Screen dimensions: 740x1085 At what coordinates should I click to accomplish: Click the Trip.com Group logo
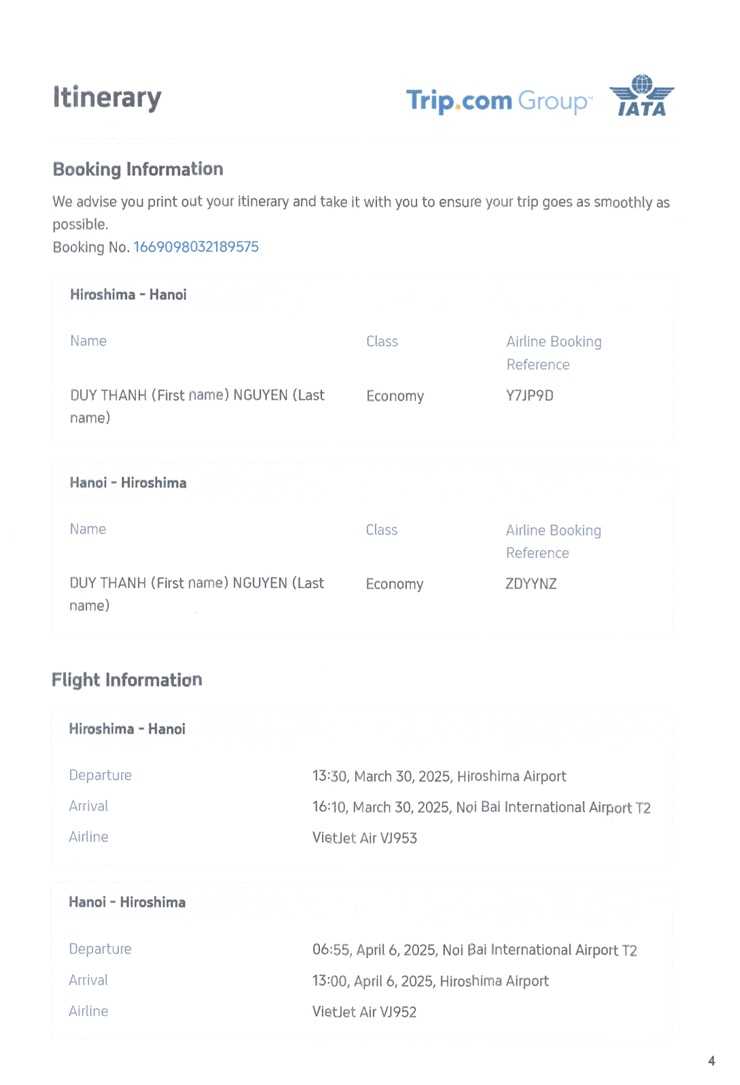pyautogui.click(x=498, y=101)
